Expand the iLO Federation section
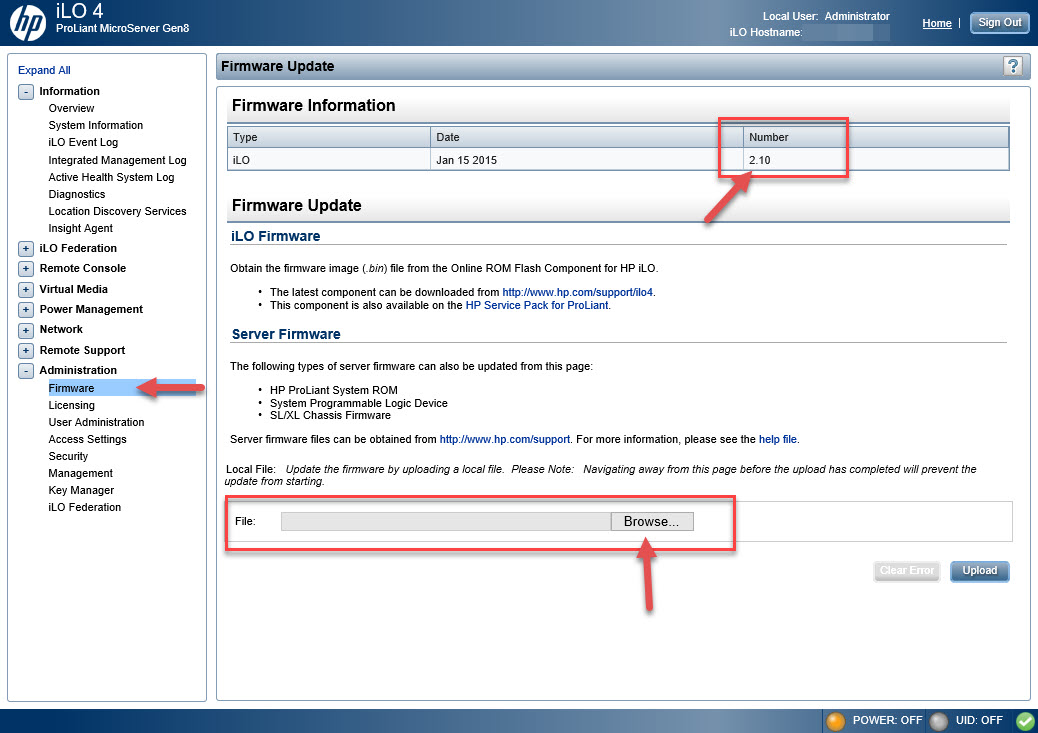The image size is (1038, 733). (26, 249)
